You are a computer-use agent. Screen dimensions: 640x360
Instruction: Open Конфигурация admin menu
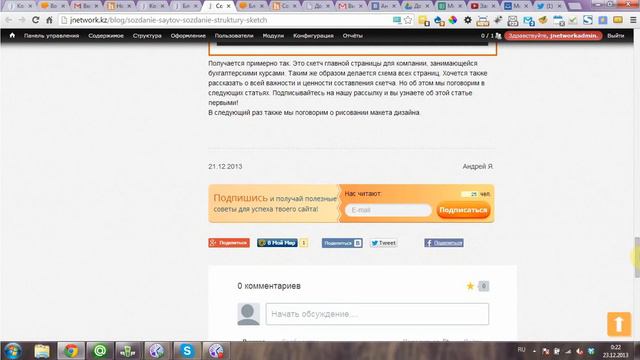[313, 36]
